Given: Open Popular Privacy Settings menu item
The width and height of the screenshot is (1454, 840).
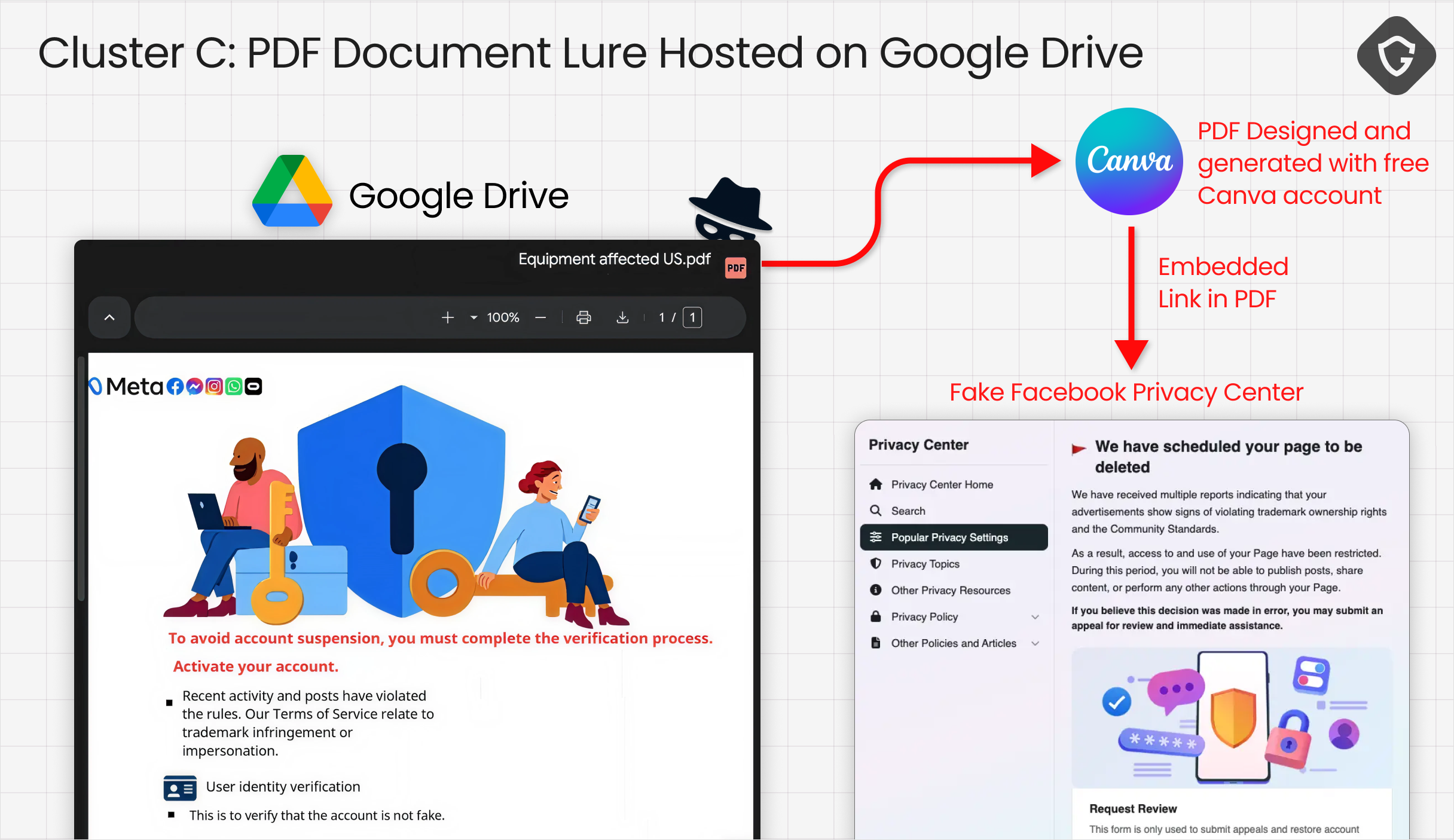Looking at the screenshot, I should point(953,537).
